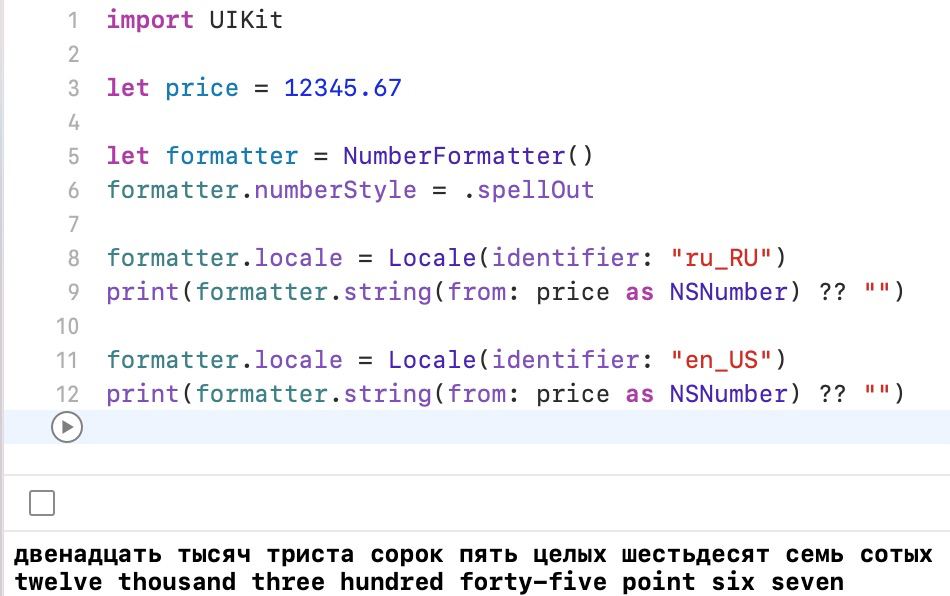950x596 pixels.
Task: Click the price variable name on line 3
Action: click(202, 89)
